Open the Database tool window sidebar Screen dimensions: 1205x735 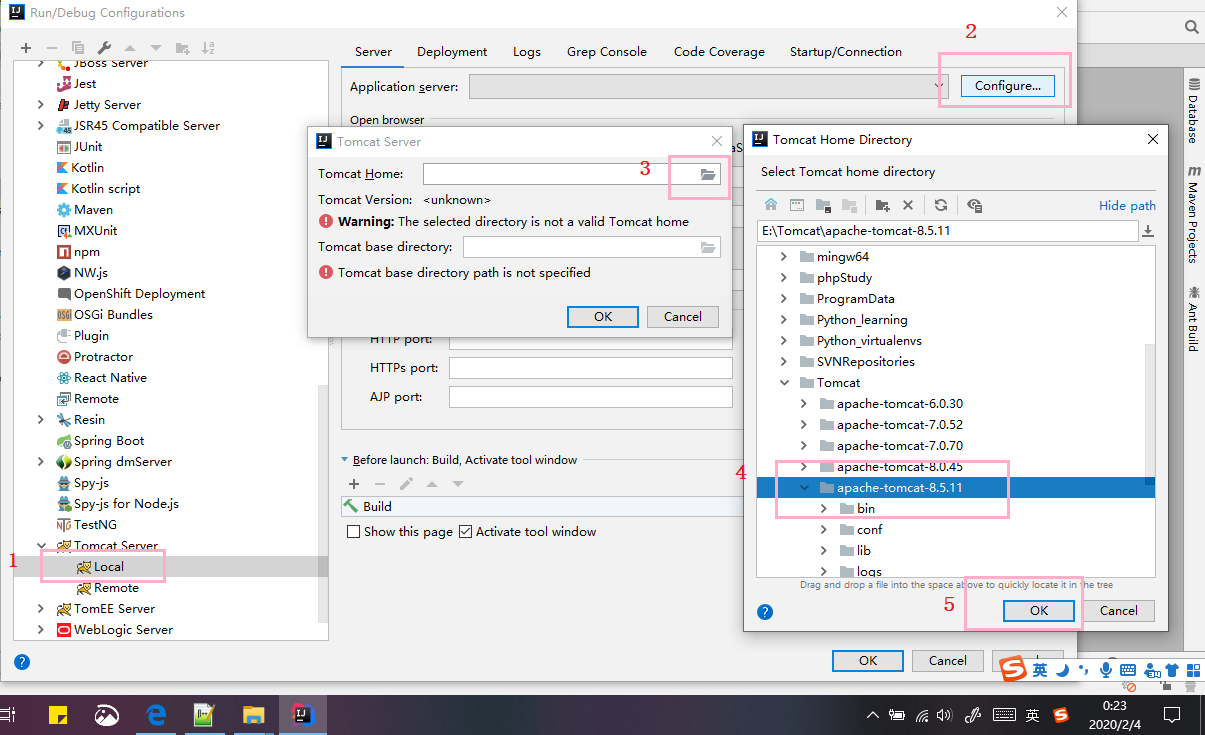click(1193, 111)
